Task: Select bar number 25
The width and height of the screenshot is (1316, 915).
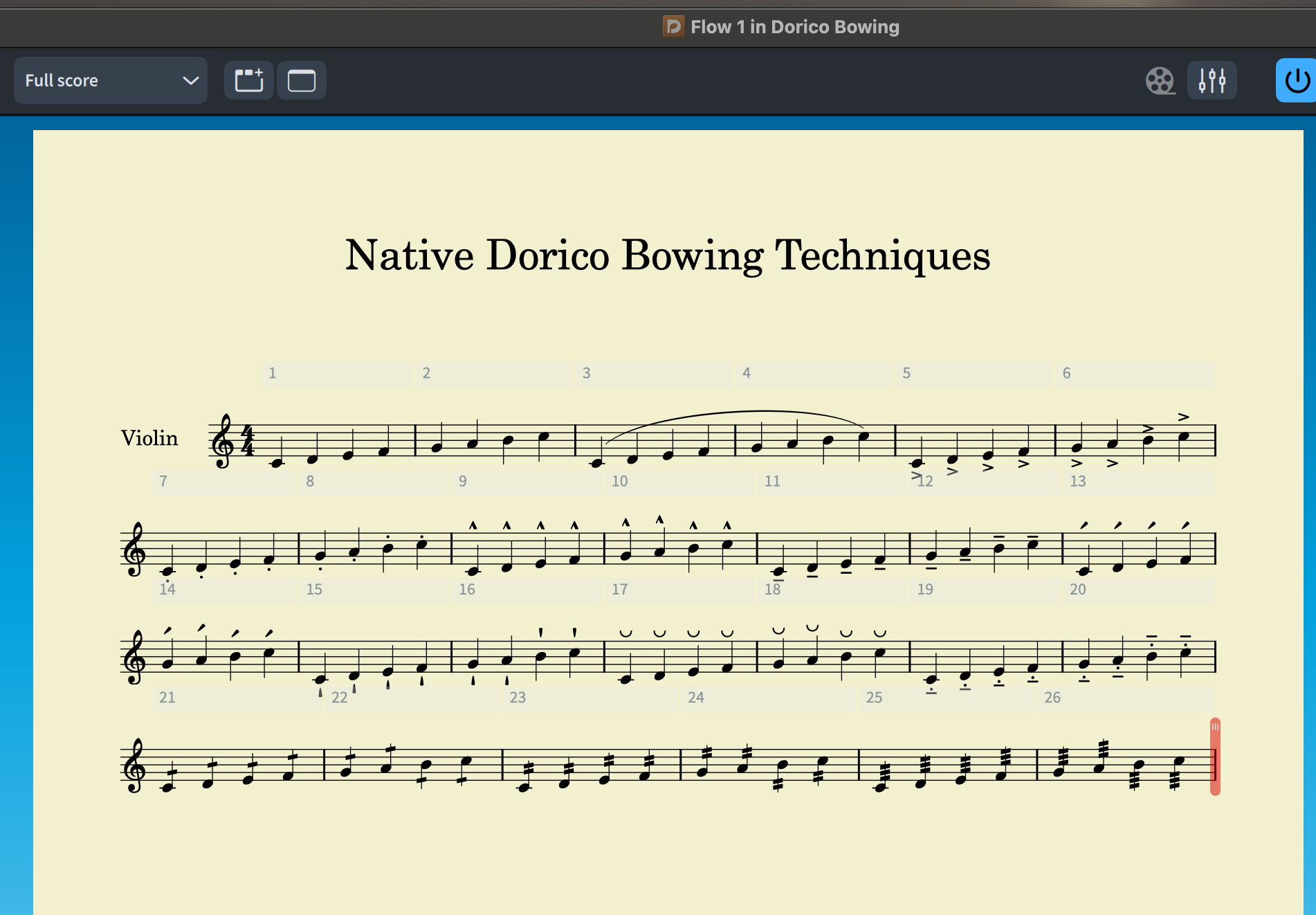Action: [x=875, y=697]
